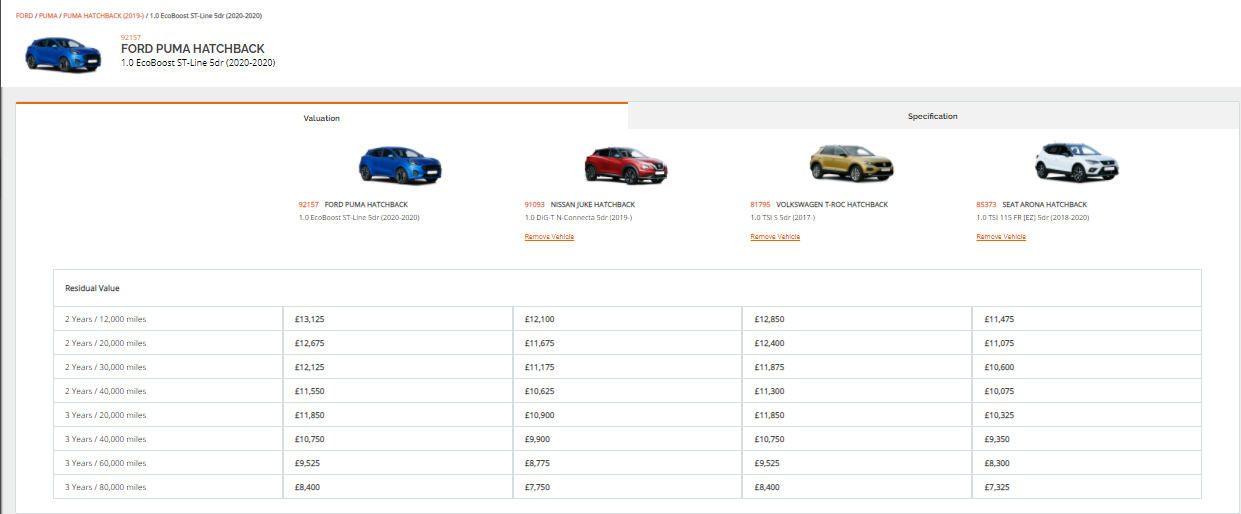Click the £8,775 value cell
Screen dimensions: 1241x514
(627, 463)
